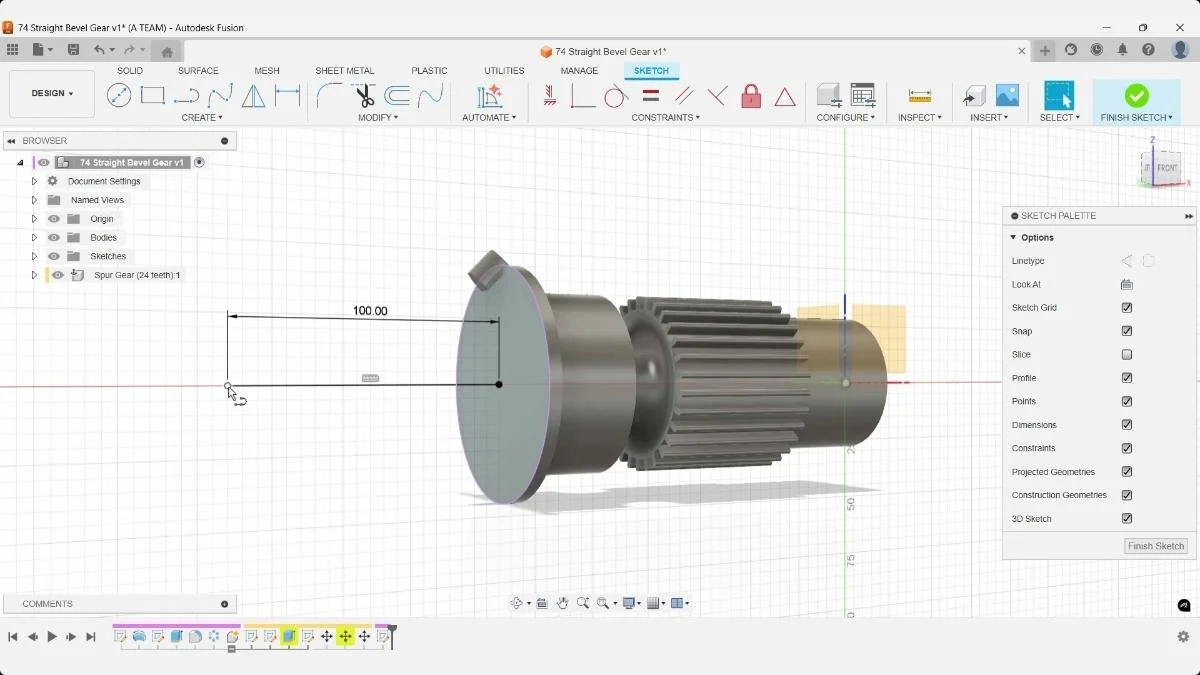Toggle the Points checkbox
This screenshot has height=675, width=1200.
(1127, 401)
